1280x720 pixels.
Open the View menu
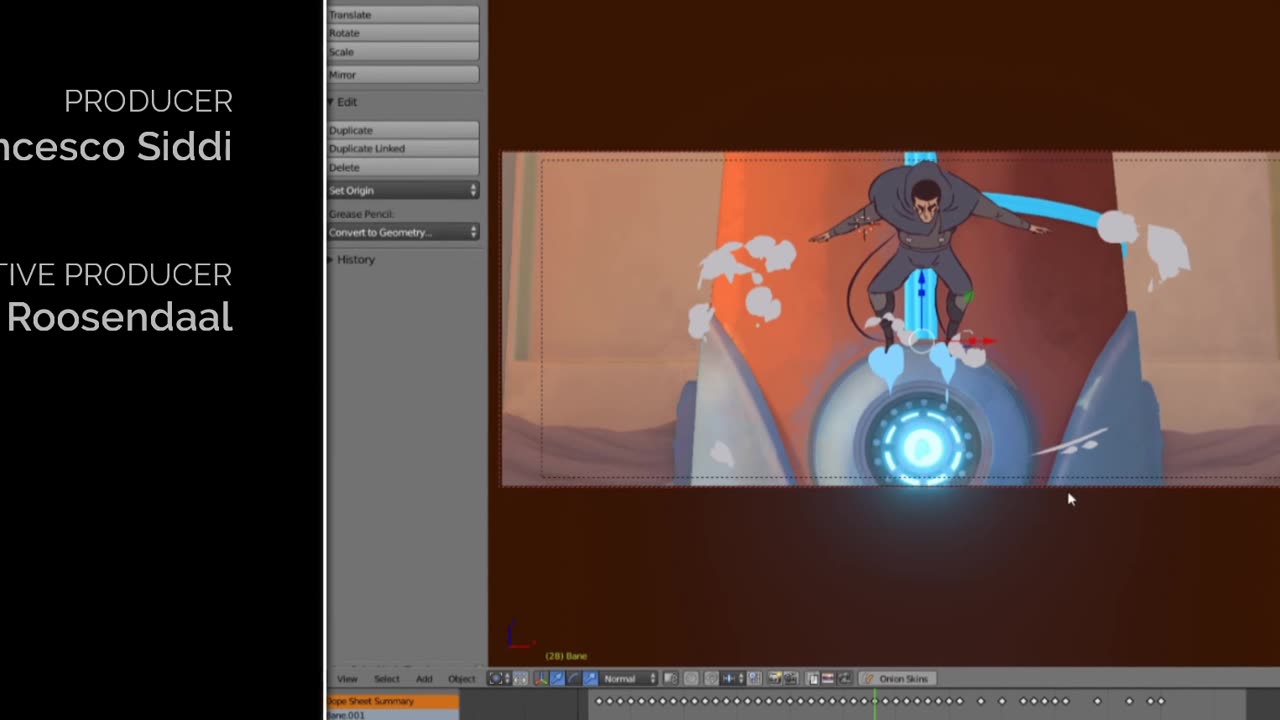point(347,679)
